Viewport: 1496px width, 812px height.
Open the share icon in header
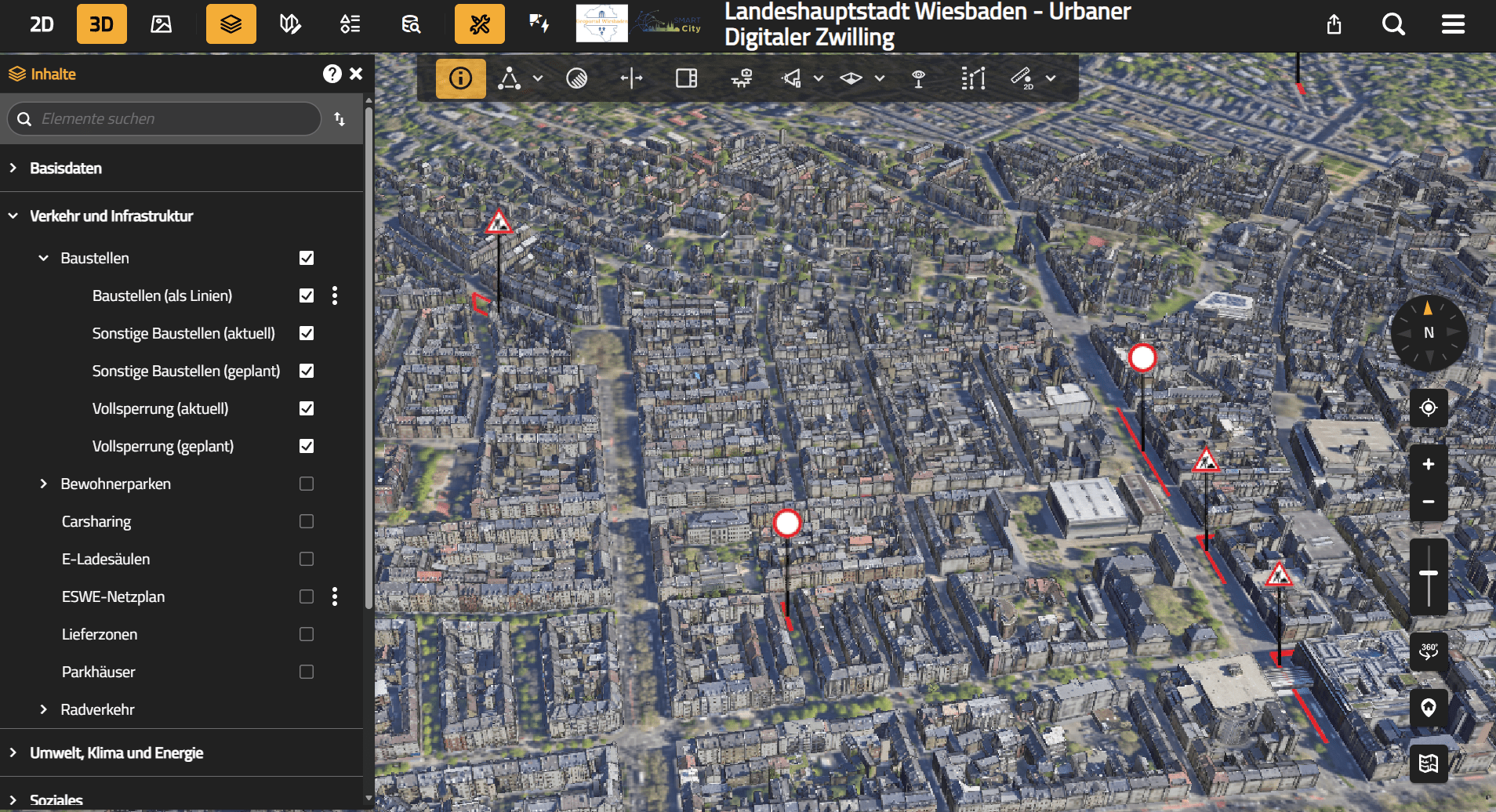1334,25
